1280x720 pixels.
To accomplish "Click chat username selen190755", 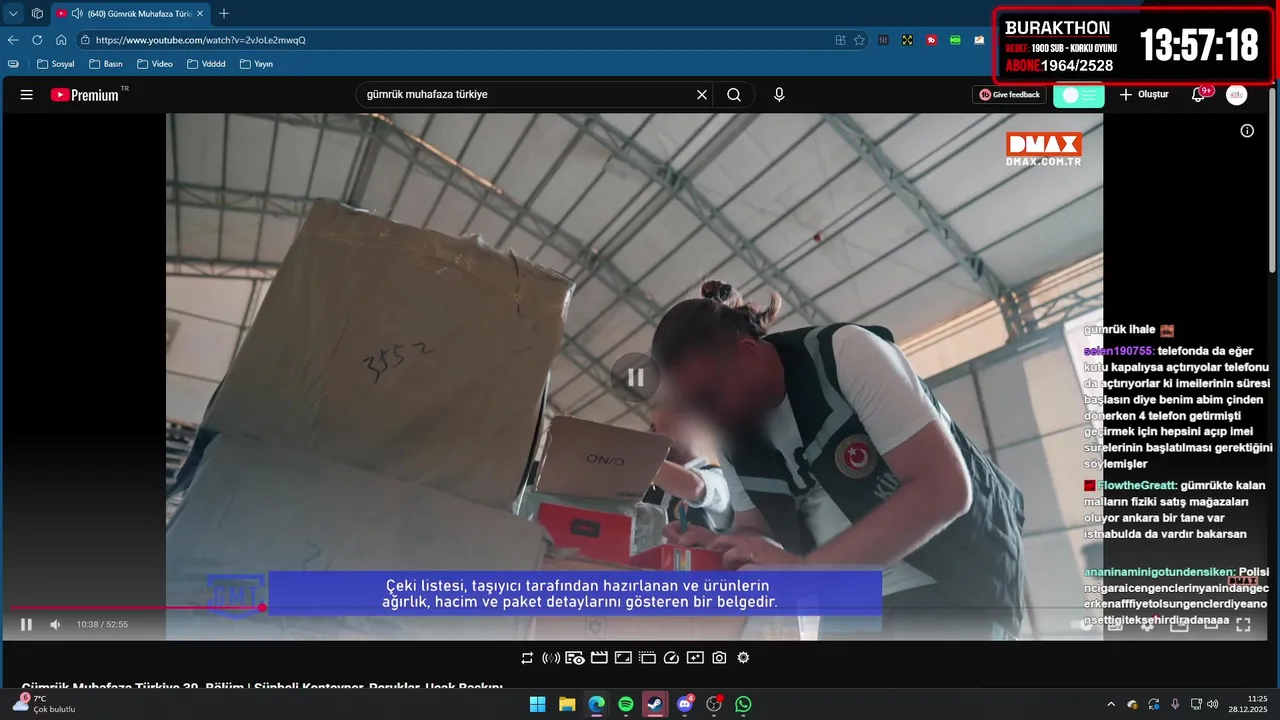I will [1119, 351].
